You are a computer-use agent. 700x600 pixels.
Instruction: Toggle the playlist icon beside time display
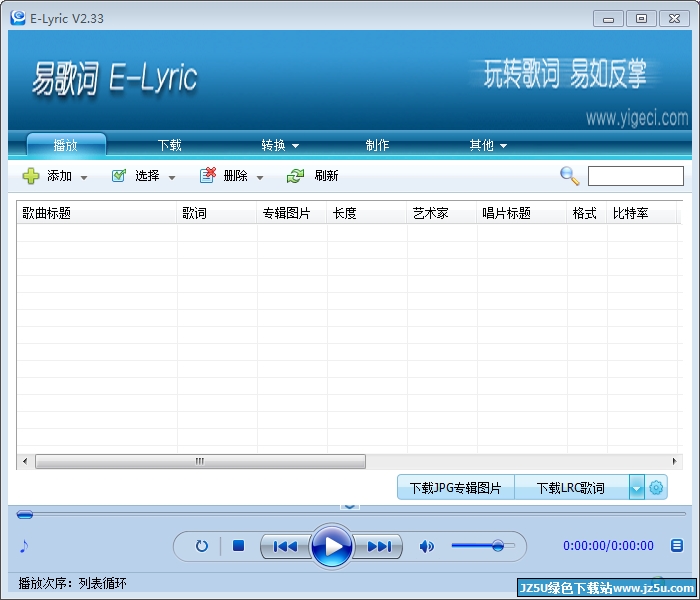677,546
